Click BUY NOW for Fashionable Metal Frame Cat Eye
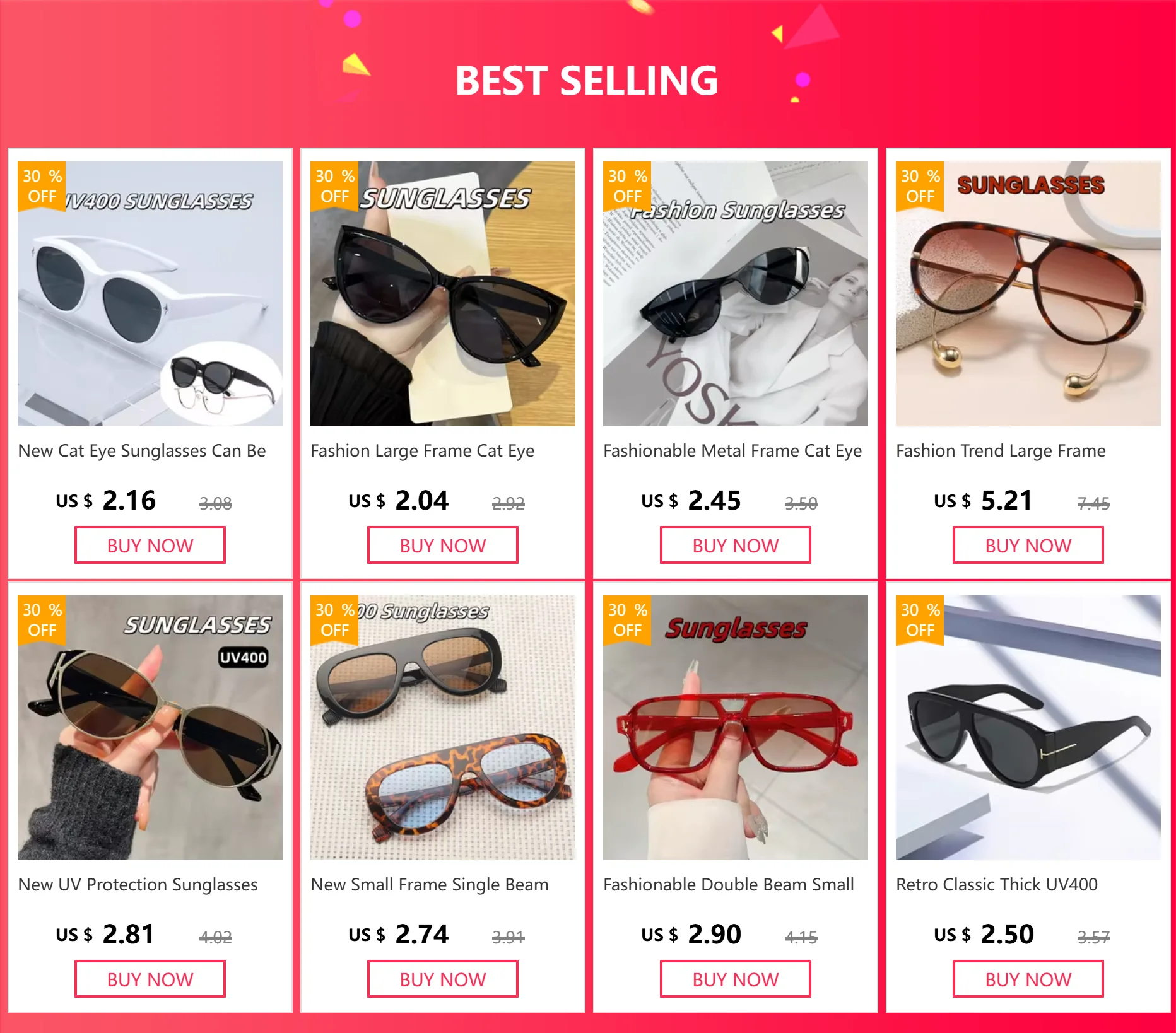 [x=736, y=546]
